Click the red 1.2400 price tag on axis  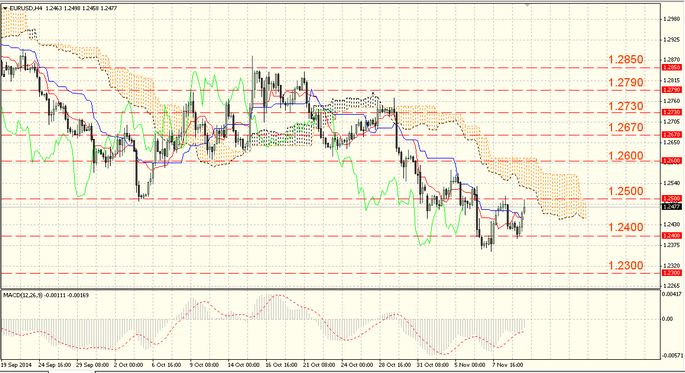click(672, 235)
